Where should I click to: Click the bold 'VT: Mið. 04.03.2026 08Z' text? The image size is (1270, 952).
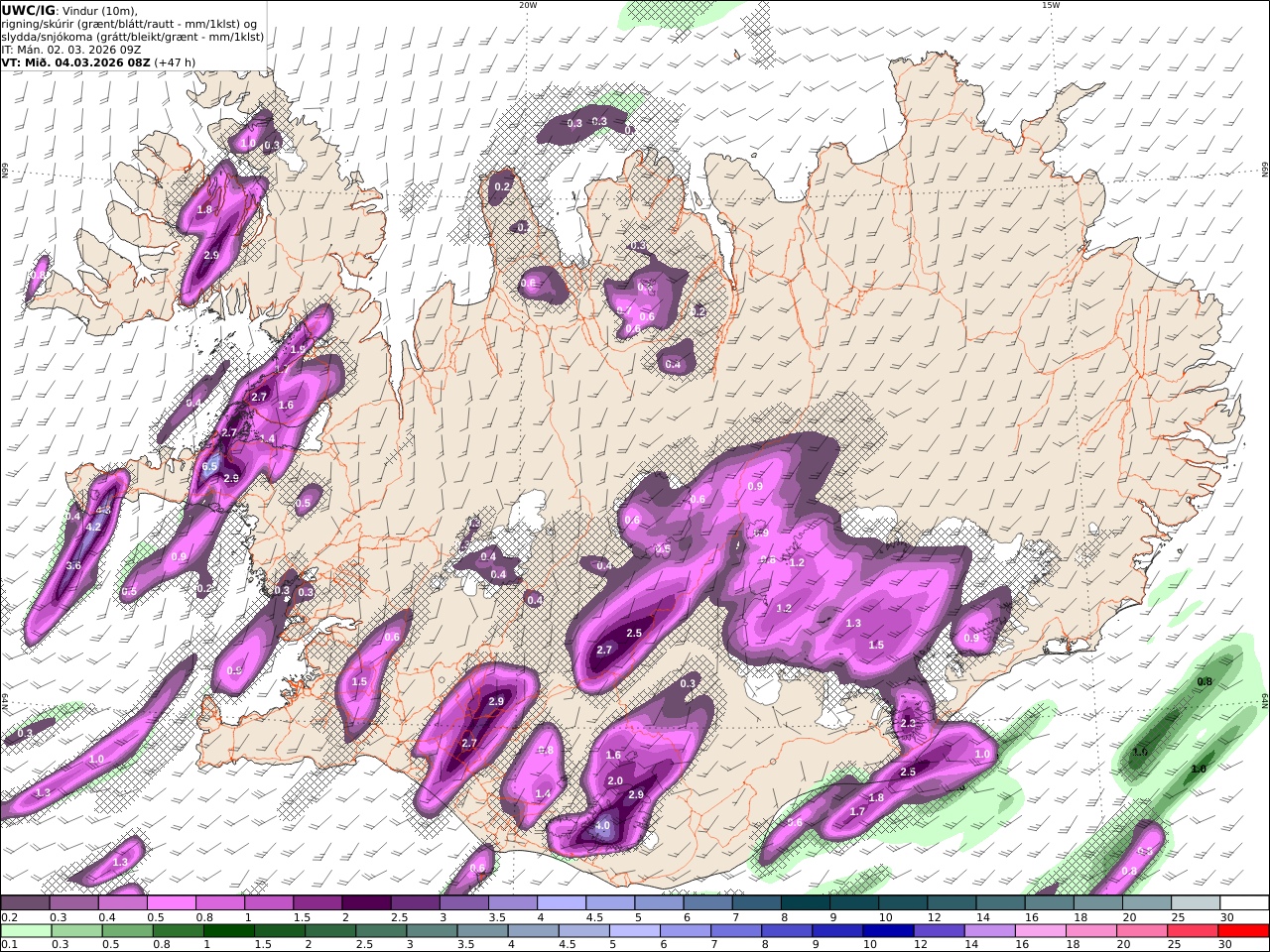pos(75,61)
